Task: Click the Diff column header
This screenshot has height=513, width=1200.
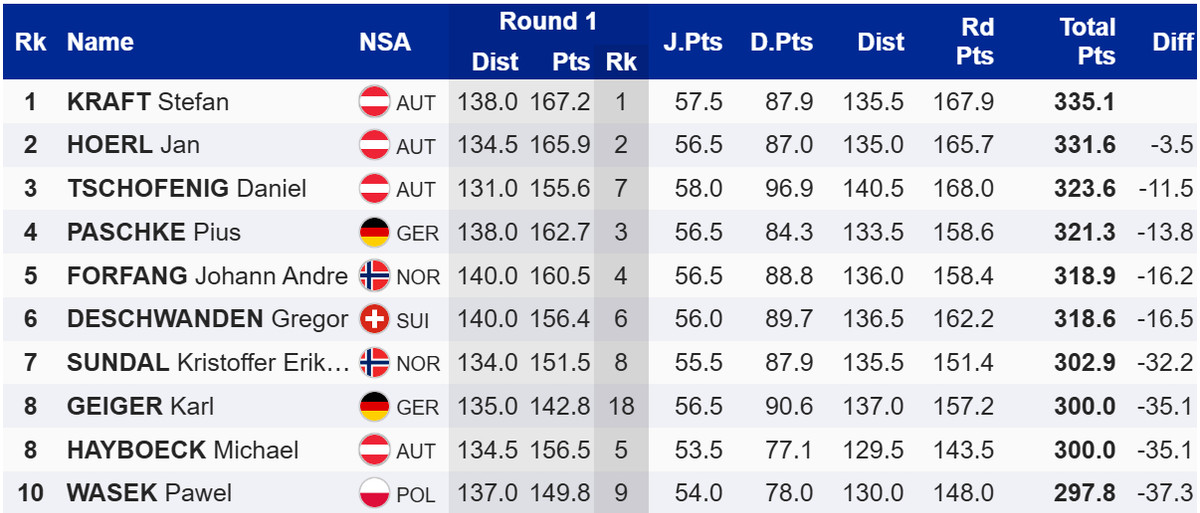Action: (x=1172, y=42)
